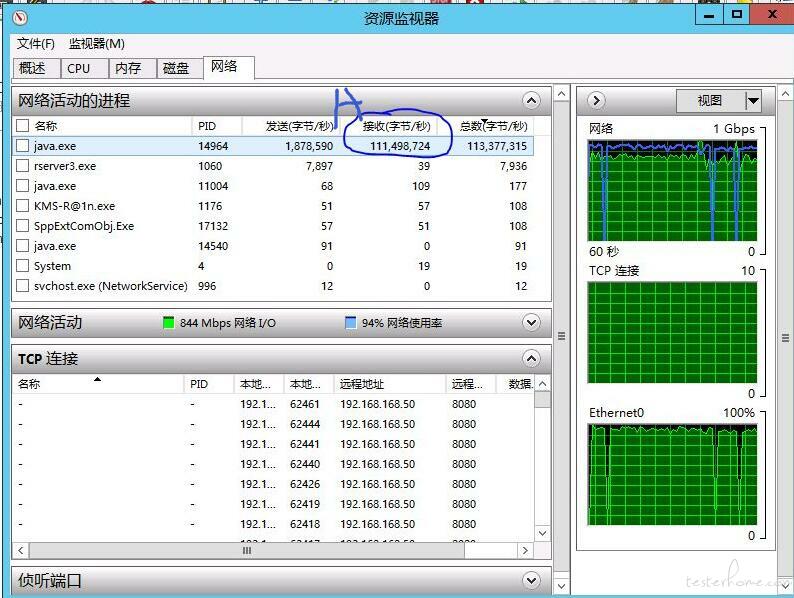Screen dimensions: 794x598
Task: Click the horizontal scrollbar thumb of TCP list
Action: pyautogui.click(x=247, y=550)
